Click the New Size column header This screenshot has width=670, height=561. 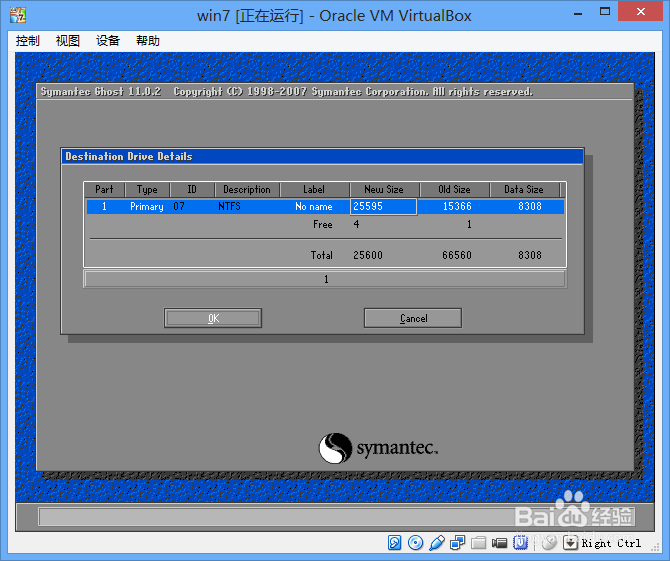pos(384,189)
